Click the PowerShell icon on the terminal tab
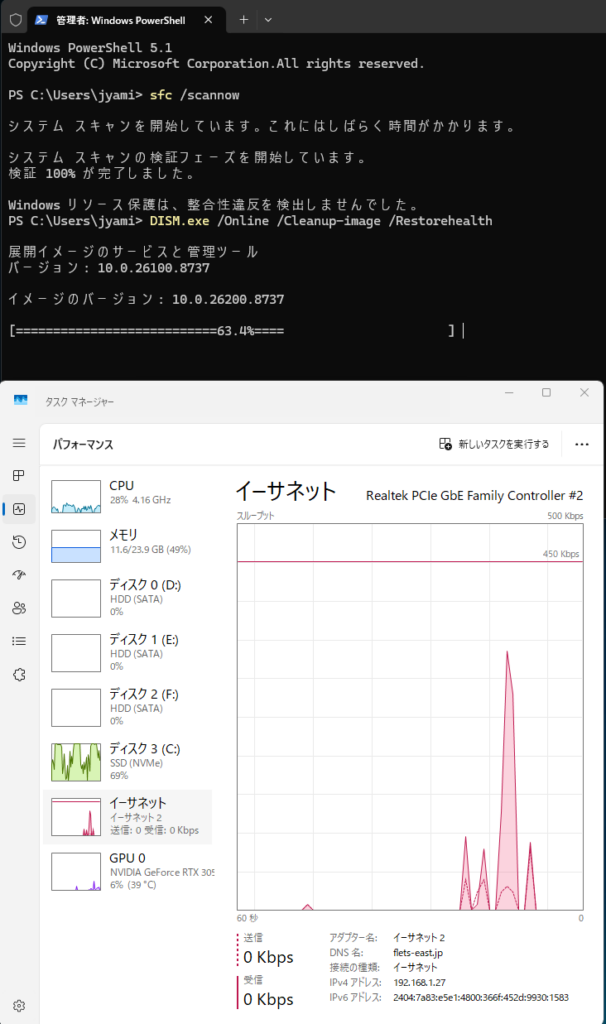Image resolution: width=606 pixels, height=1024 pixels. coord(41,20)
